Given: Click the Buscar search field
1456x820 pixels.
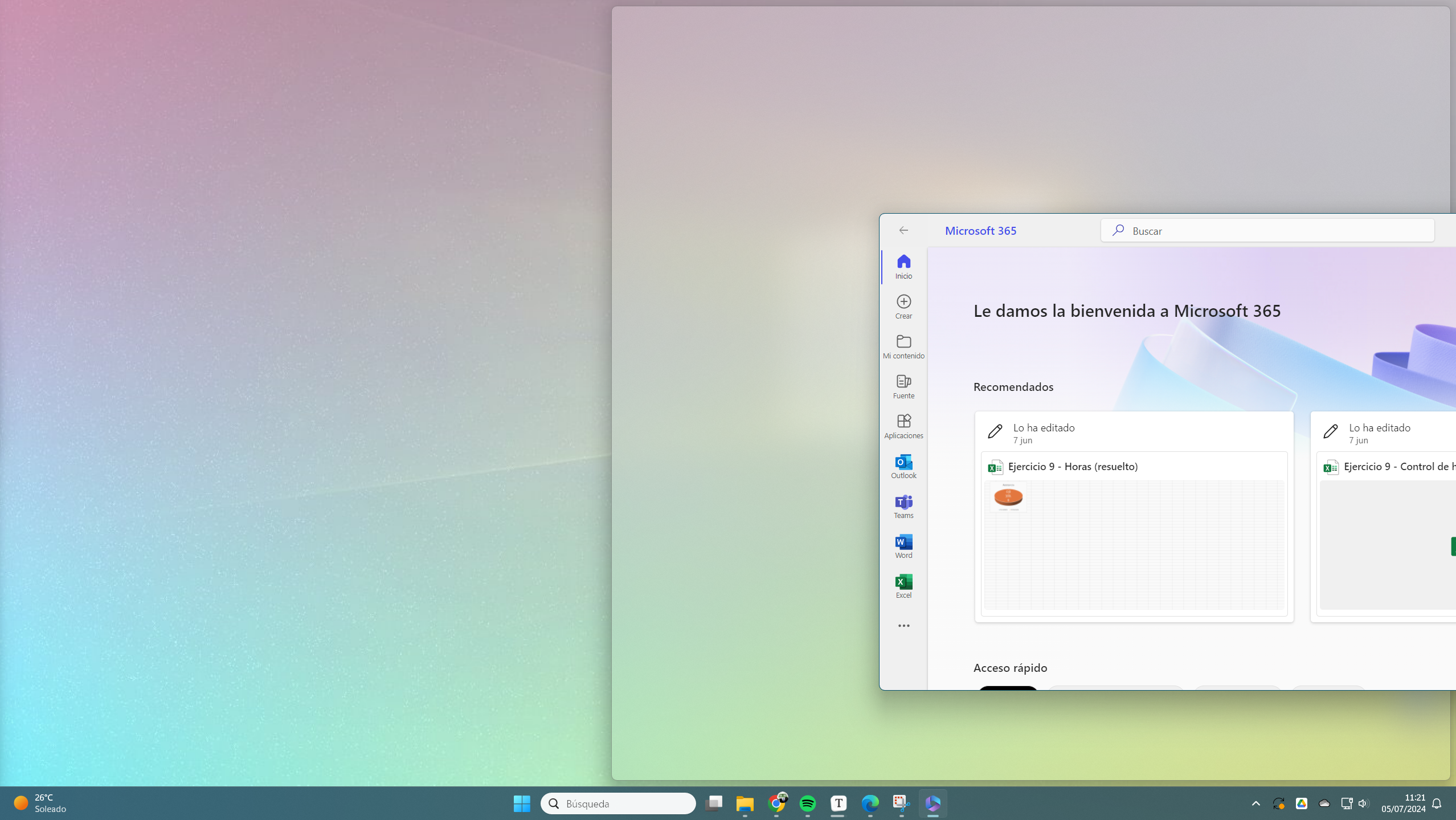Looking at the screenshot, I should (1267, 230).
